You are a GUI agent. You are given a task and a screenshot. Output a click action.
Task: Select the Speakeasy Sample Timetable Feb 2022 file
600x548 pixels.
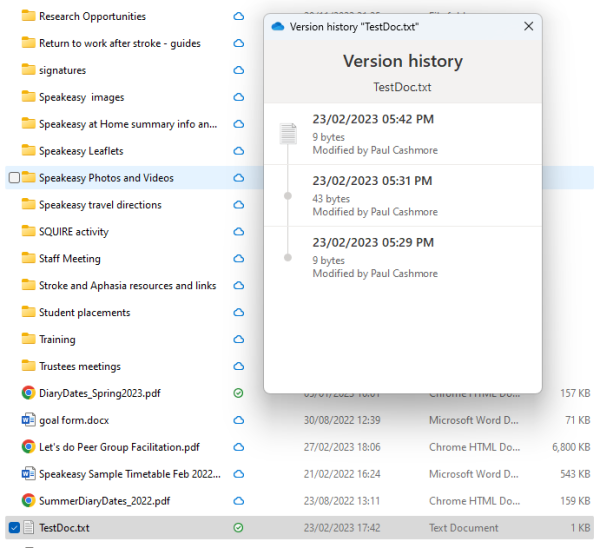(x=130, y=474)
